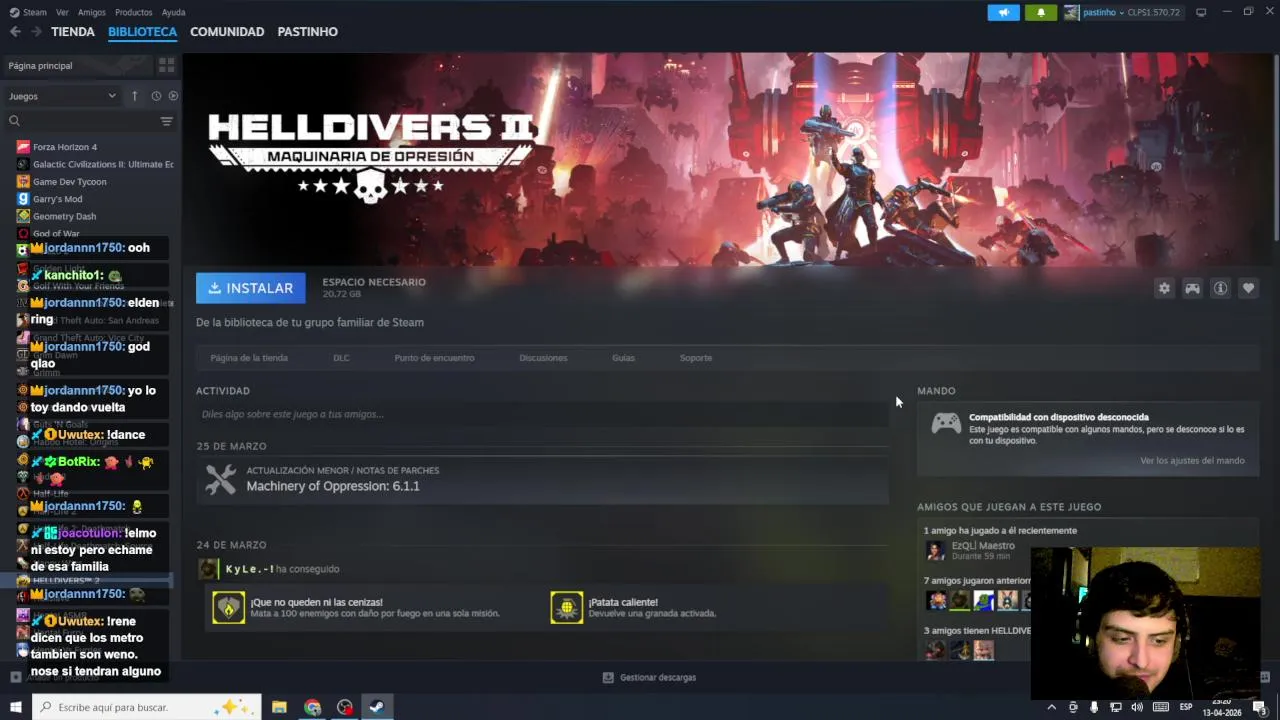Open the DLC link
Screen dimensions: 1280x720
tap(341, 358)
